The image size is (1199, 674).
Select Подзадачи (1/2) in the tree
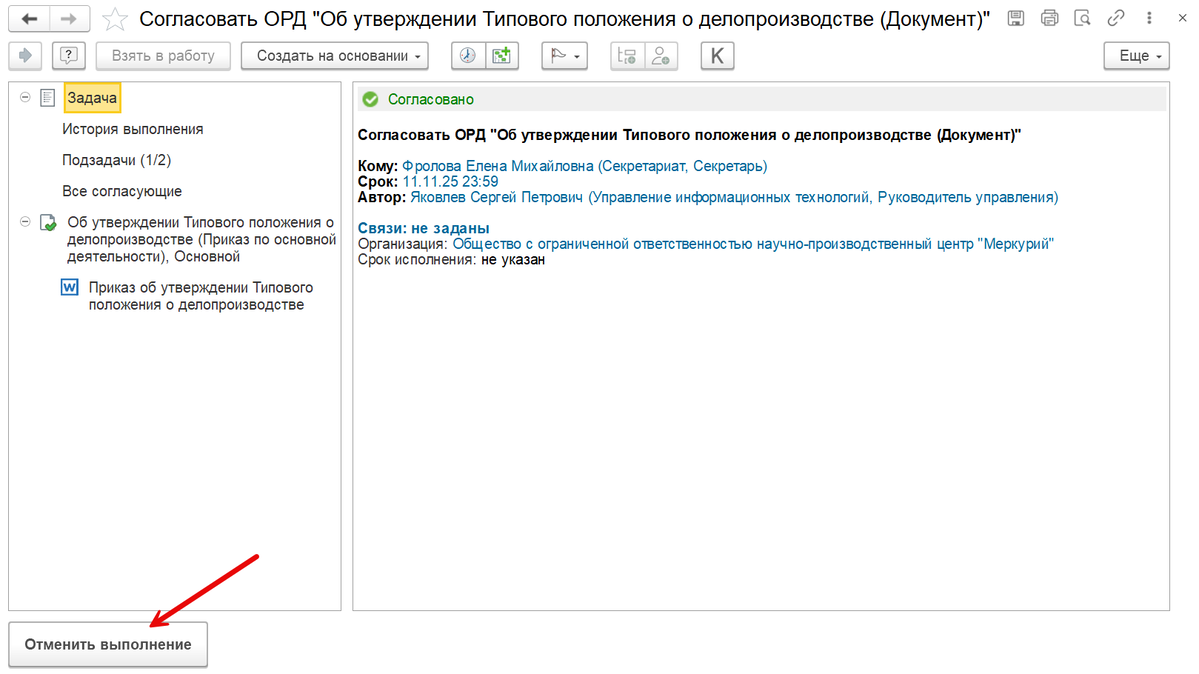116,160
